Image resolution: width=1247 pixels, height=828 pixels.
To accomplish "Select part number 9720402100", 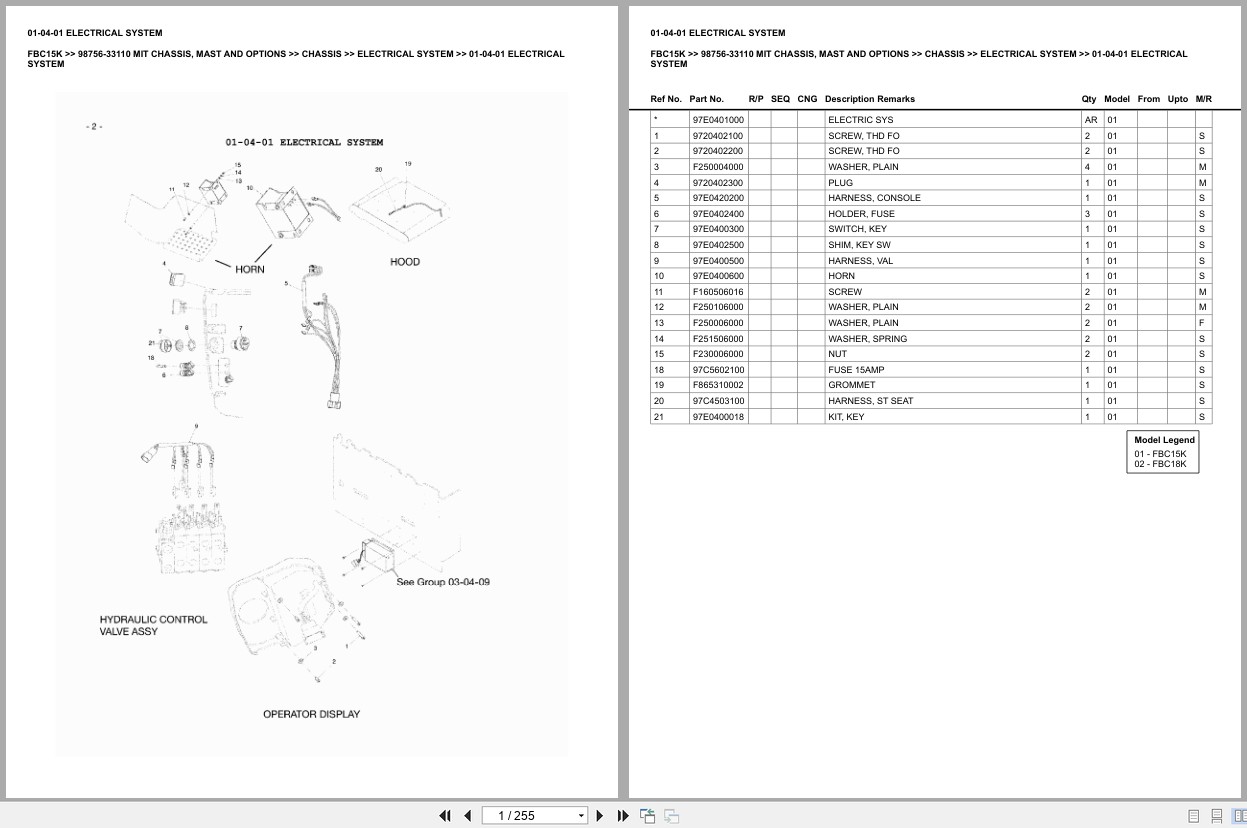I will click(x=717, y=136).
